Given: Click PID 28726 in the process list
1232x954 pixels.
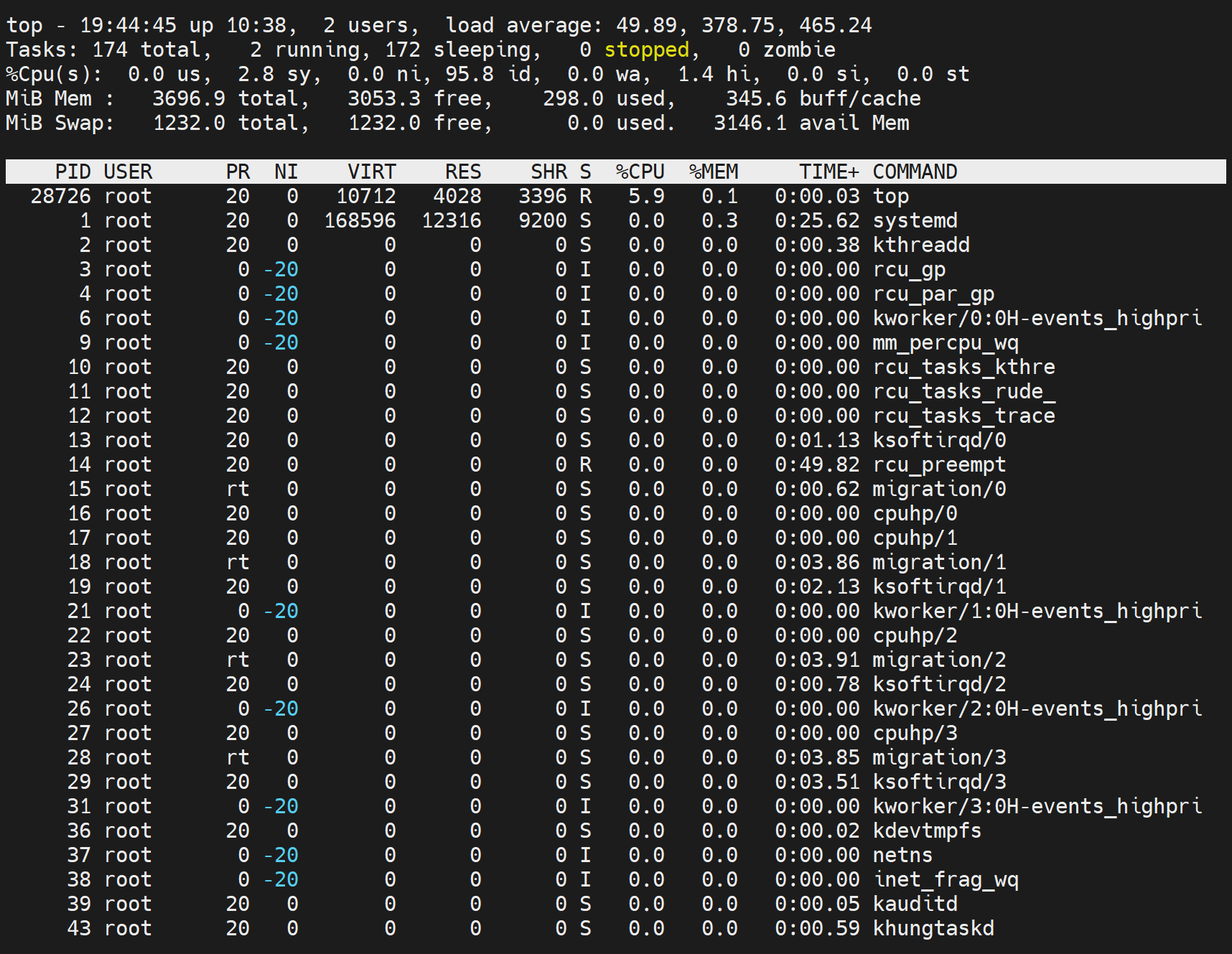Looking at the screenshot, I should (x=60, y=196).
